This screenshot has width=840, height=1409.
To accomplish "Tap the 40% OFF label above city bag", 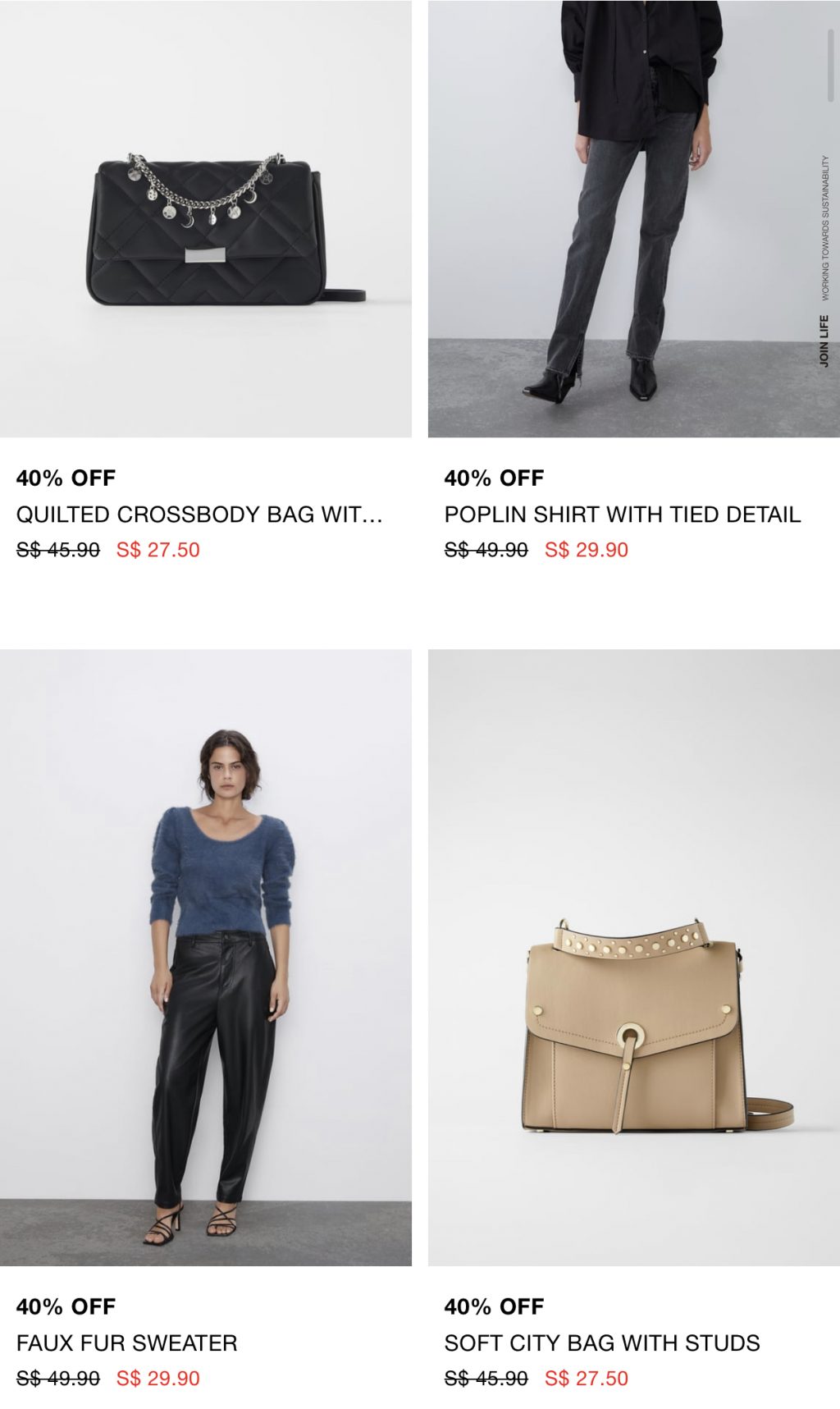I will point(494,1307).
